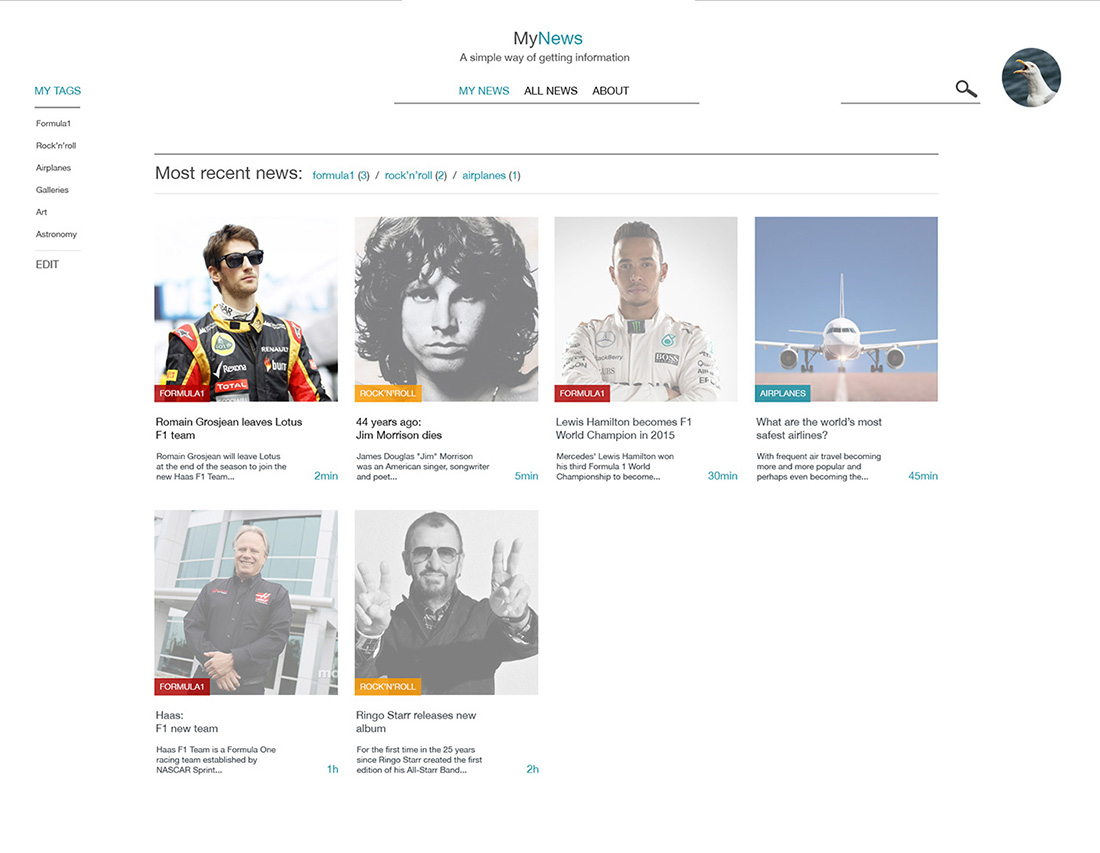1100x853 pixels.
Task: Click the FORMULA1 badge on Haas photo
Action: pyautogui.click(x=181, y=687)
